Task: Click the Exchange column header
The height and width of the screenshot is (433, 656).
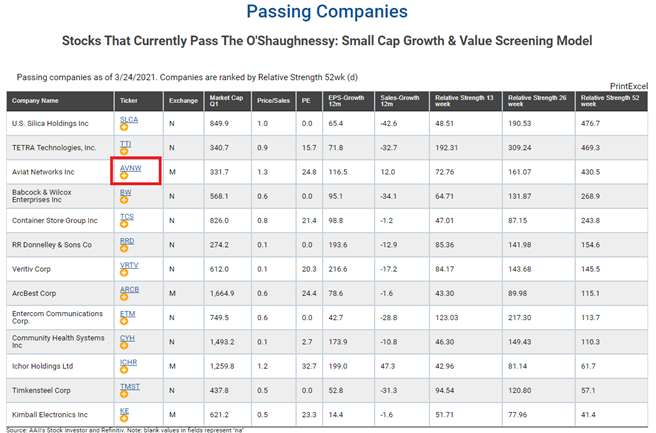Action: coord(183,101)
